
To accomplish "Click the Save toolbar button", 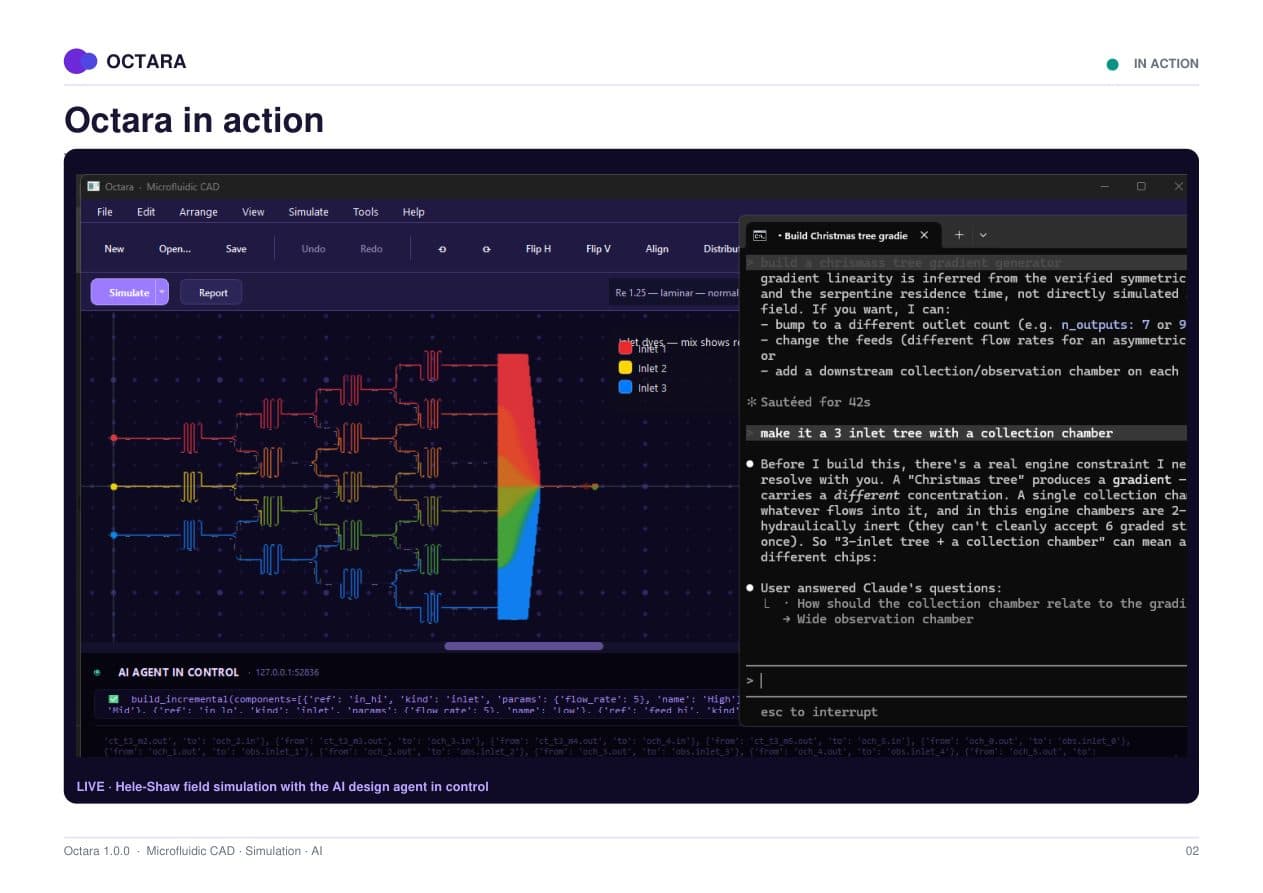I will tap(236, 249).
